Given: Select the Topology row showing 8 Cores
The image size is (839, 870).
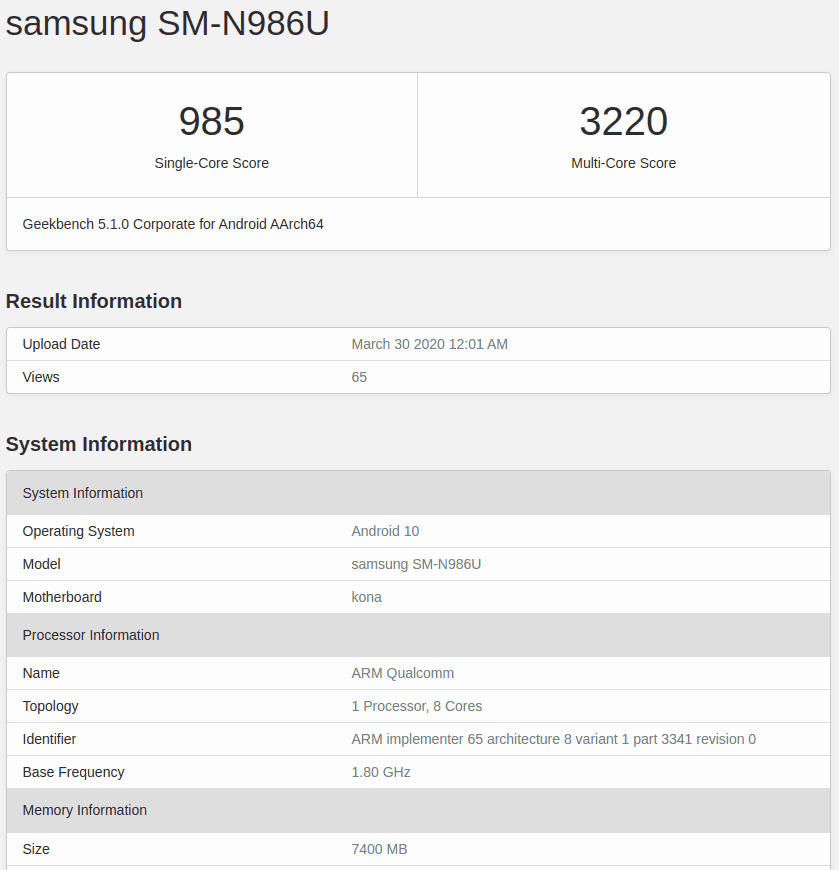Looking at the screenshot, I should tap(417, 706).
